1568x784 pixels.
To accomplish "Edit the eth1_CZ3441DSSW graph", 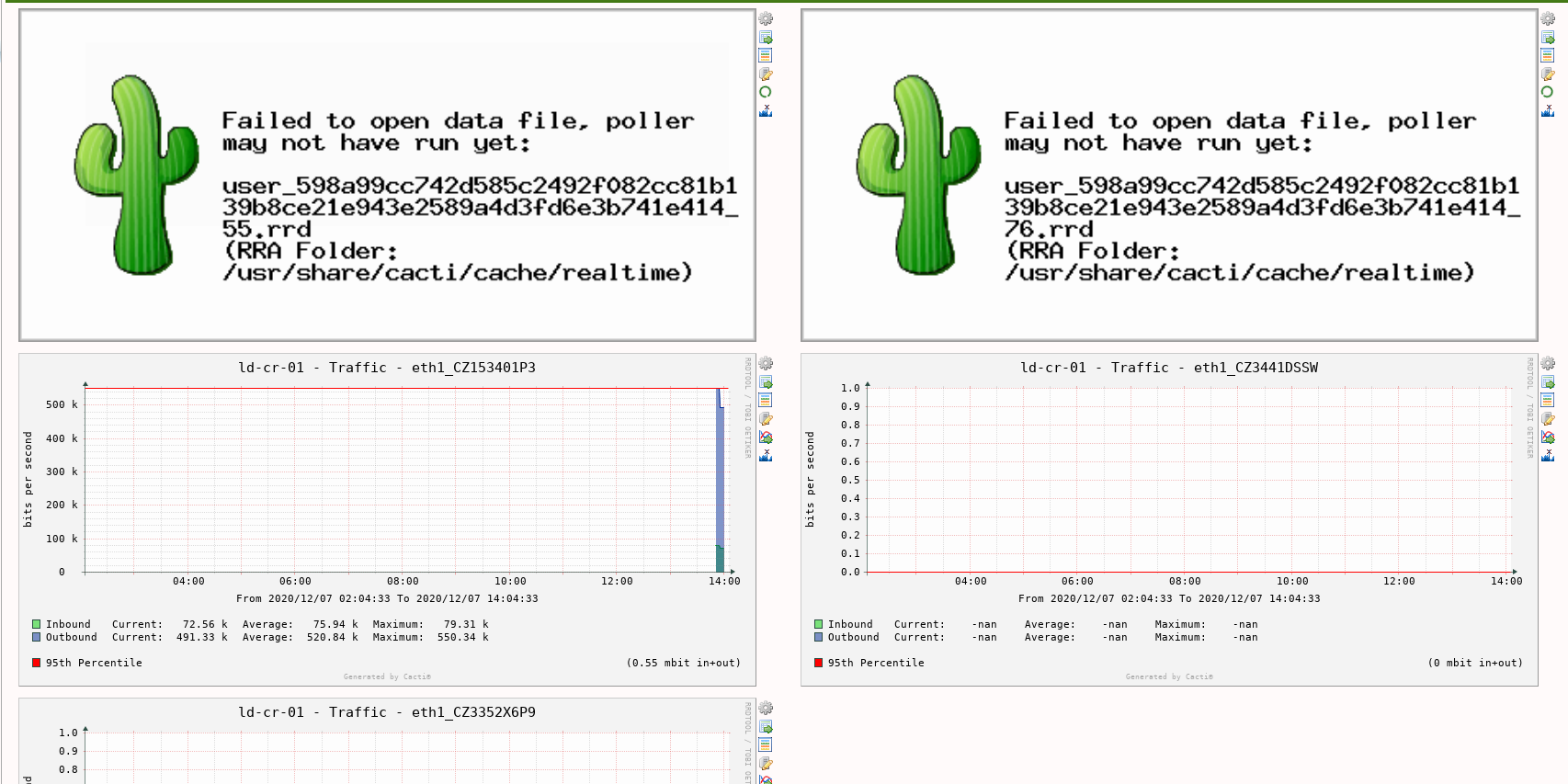I will tap(1548, 418).
